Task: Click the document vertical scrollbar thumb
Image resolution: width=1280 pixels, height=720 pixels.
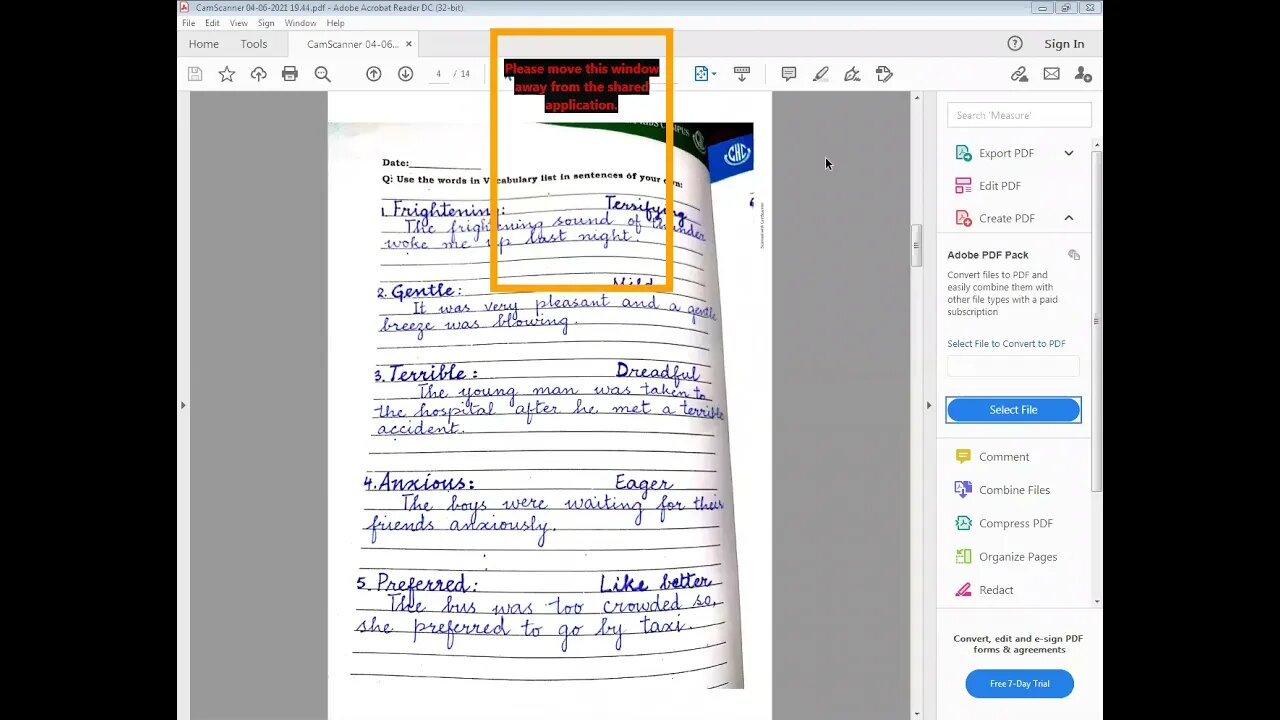Action: coord(916,245)
